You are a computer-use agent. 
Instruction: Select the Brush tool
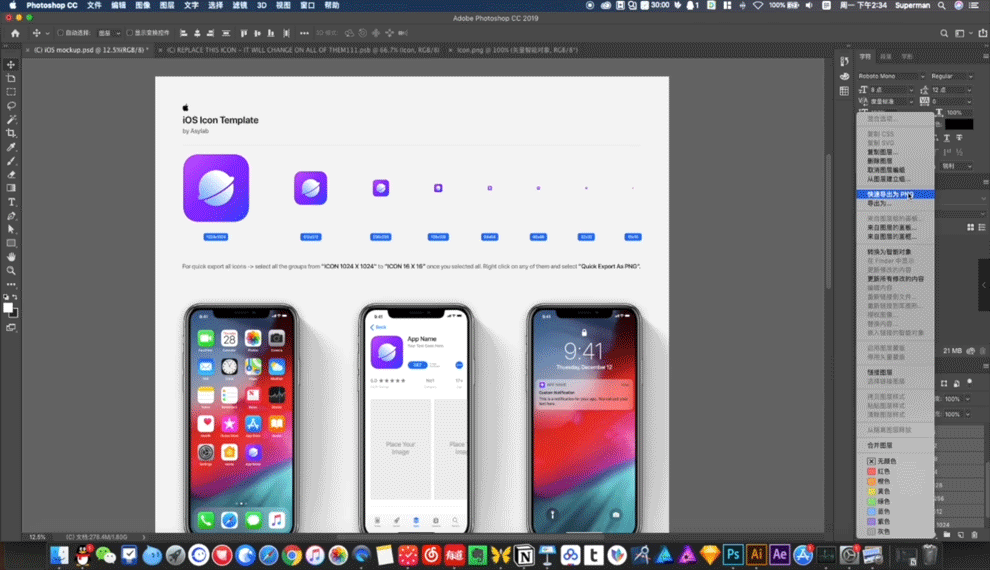coord(11,160)
